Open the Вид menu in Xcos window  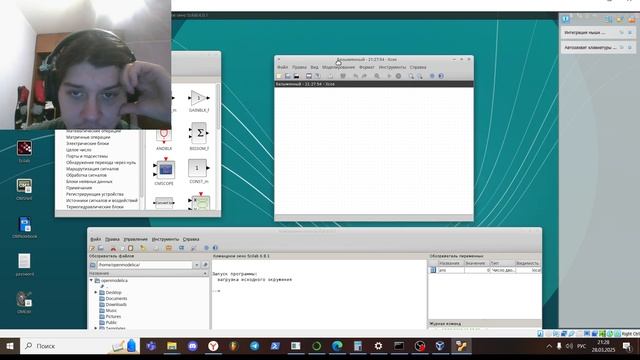314,67
